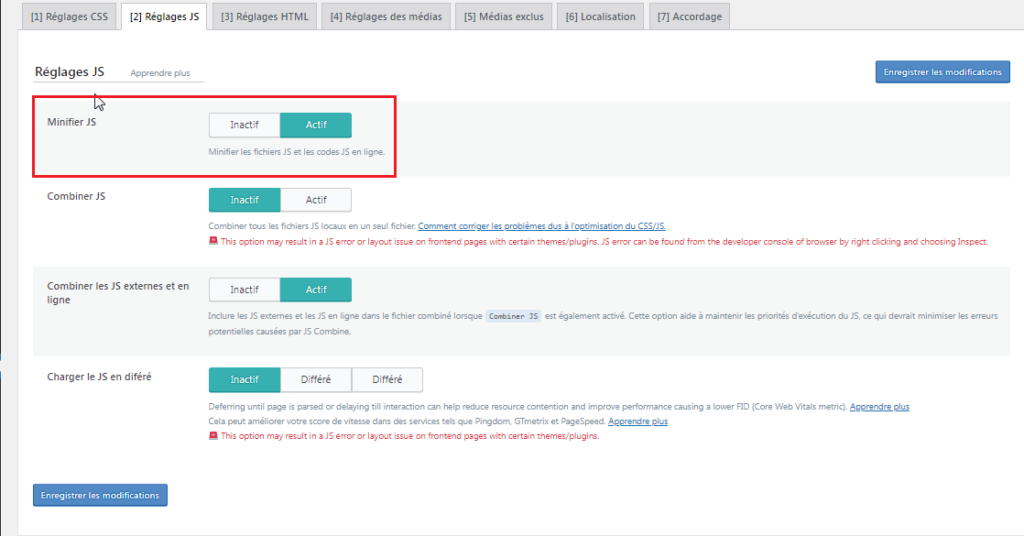Open Apprendre plus link after PageSpeed sentence

coord(637,421)
